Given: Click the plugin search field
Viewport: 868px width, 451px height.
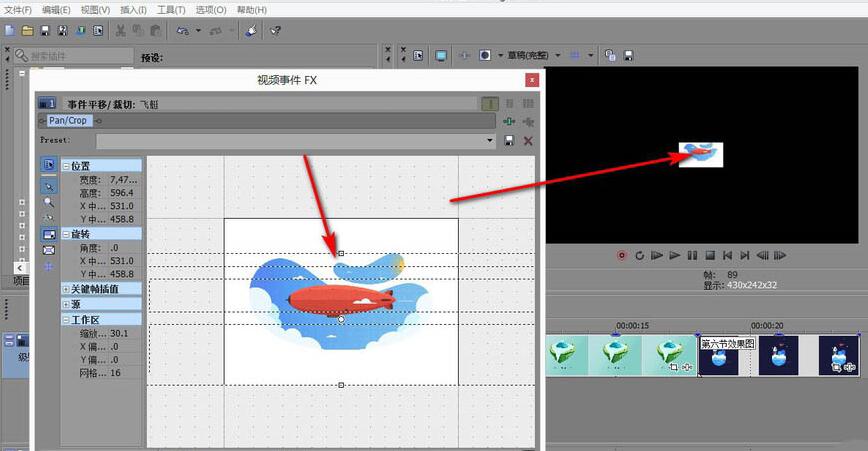Looking at the screenshot, I should coord(74,56).
